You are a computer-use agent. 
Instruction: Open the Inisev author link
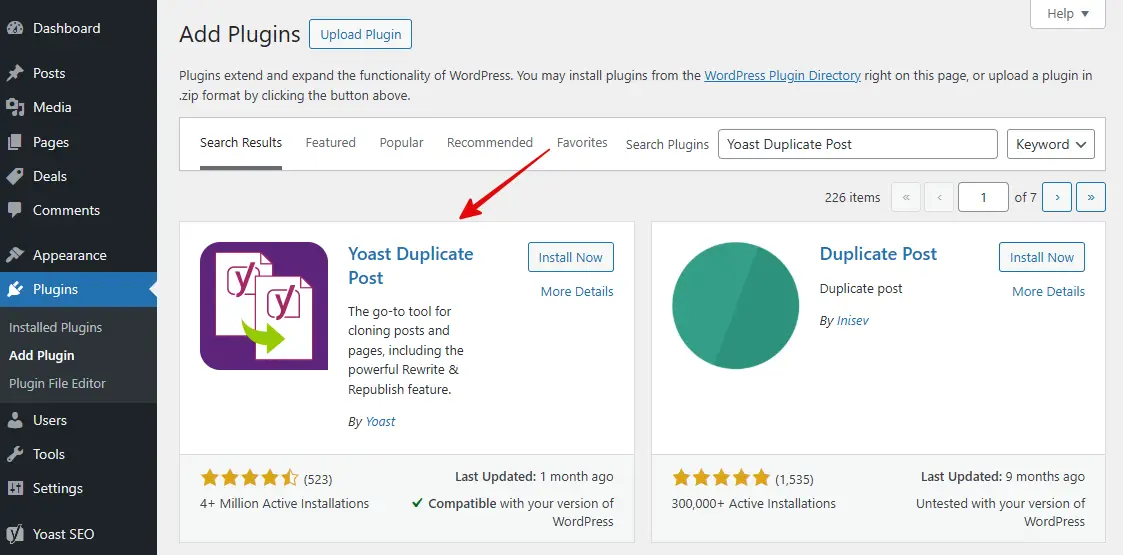click(x=853, y=320)
